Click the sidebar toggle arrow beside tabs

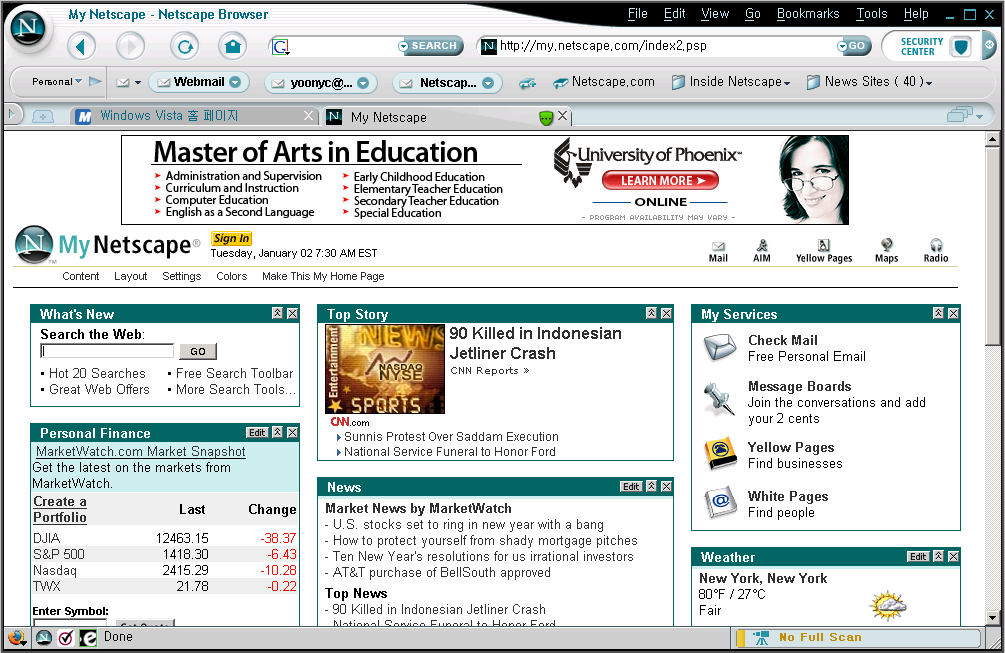pyautogui.click(x=11, y=115)
